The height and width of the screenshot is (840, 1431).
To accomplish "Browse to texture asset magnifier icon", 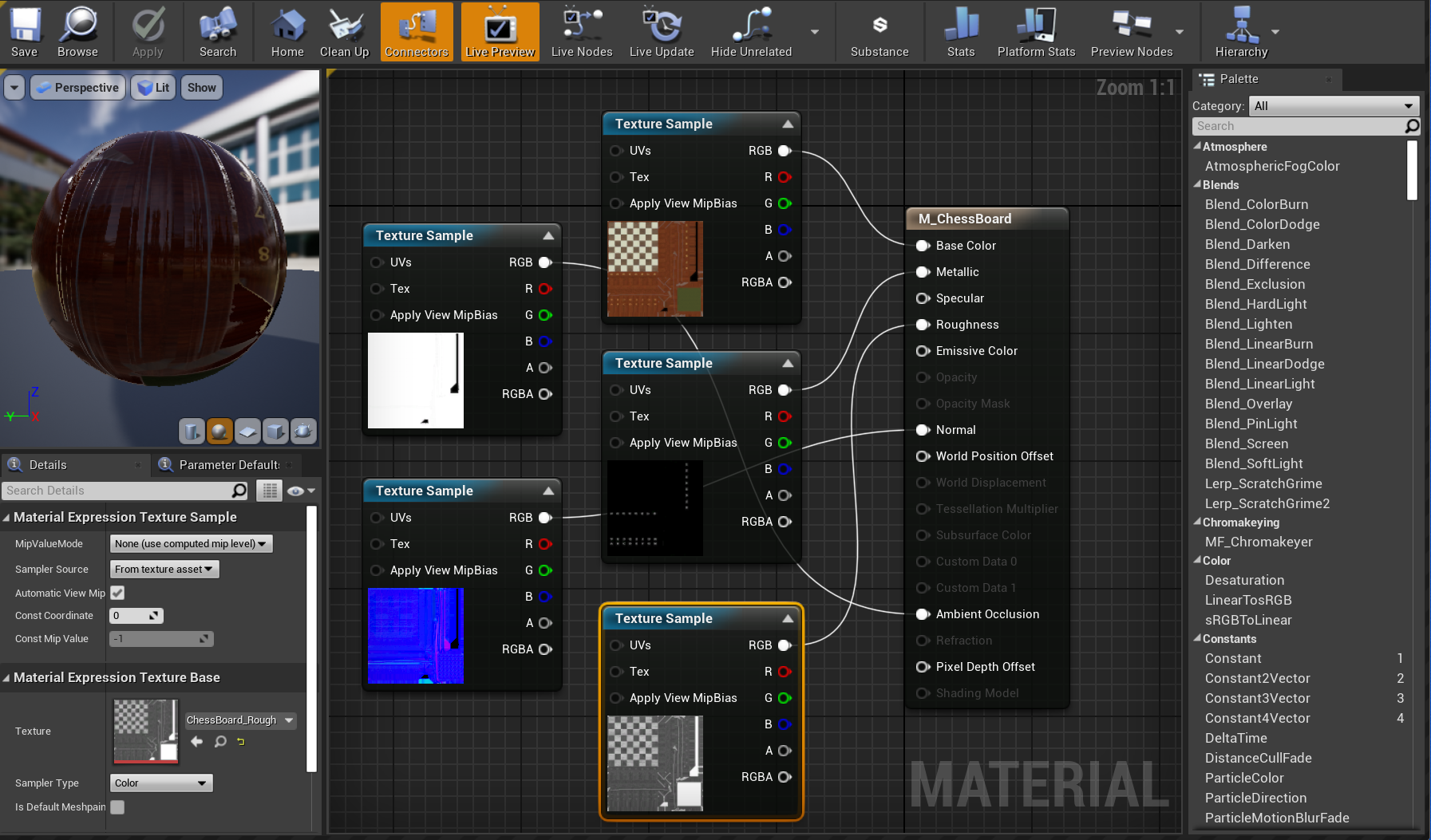I will click(x=220, y=742).
